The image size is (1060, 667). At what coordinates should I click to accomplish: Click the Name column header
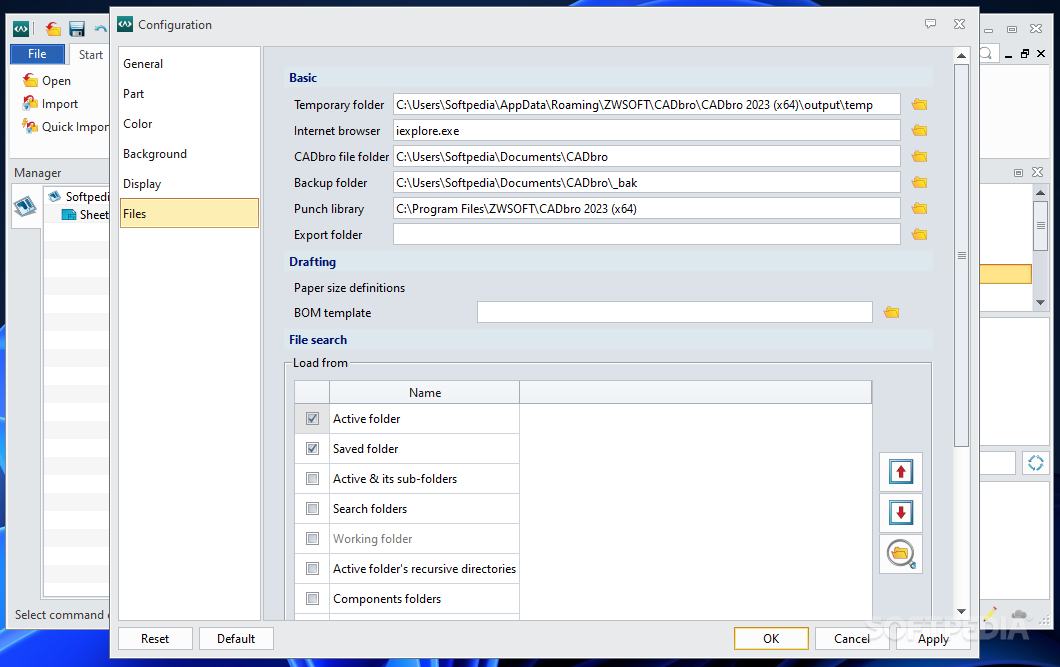pos(425,393)
